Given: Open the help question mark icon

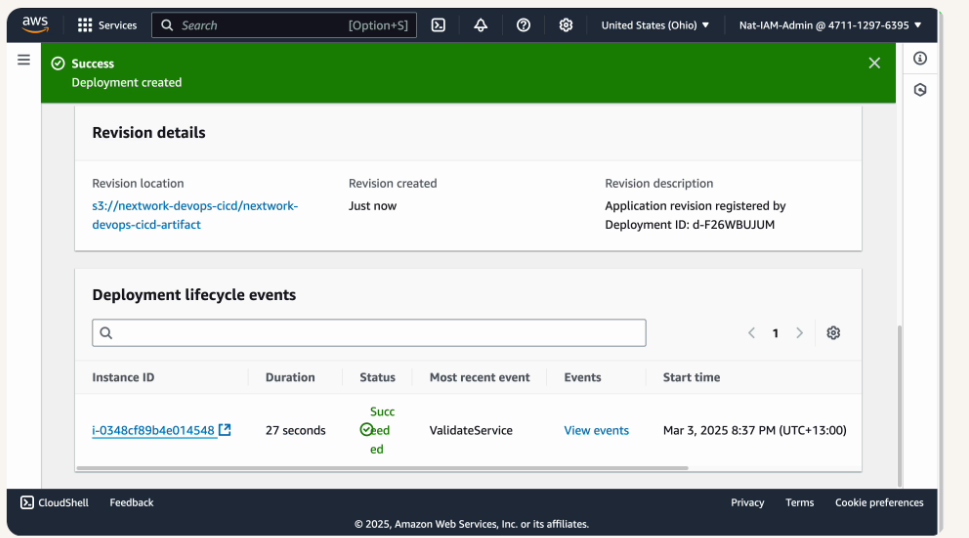Looking at the screenshot, I should click(x=523, y=25).
